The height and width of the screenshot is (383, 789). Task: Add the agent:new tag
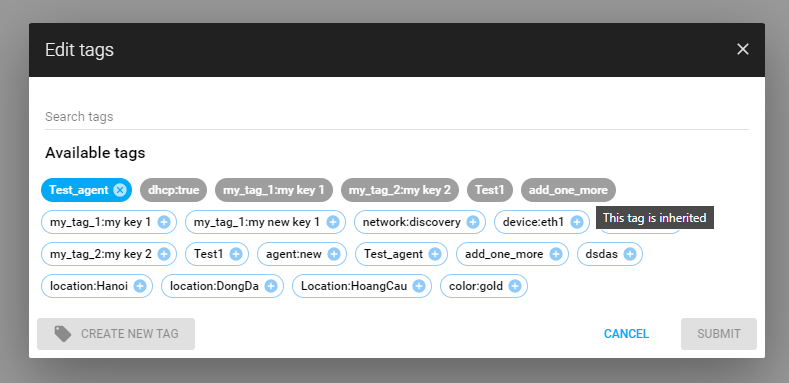[334, 254]
